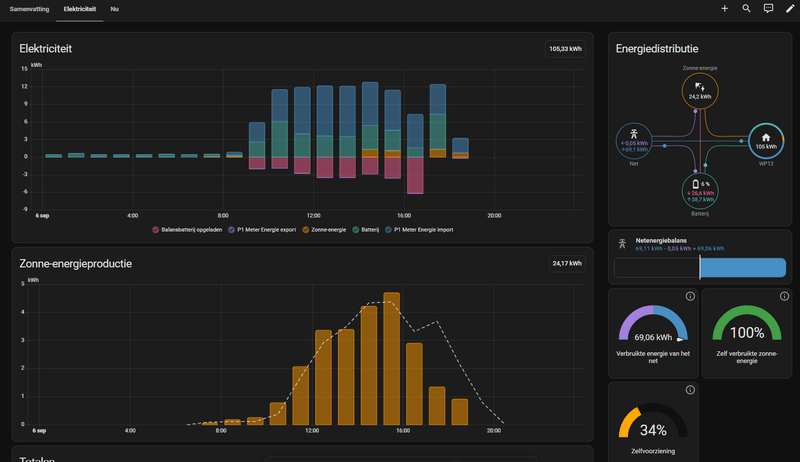Click the Netenergiebalans label
800x462 pixels.
(x=661, y=241)
